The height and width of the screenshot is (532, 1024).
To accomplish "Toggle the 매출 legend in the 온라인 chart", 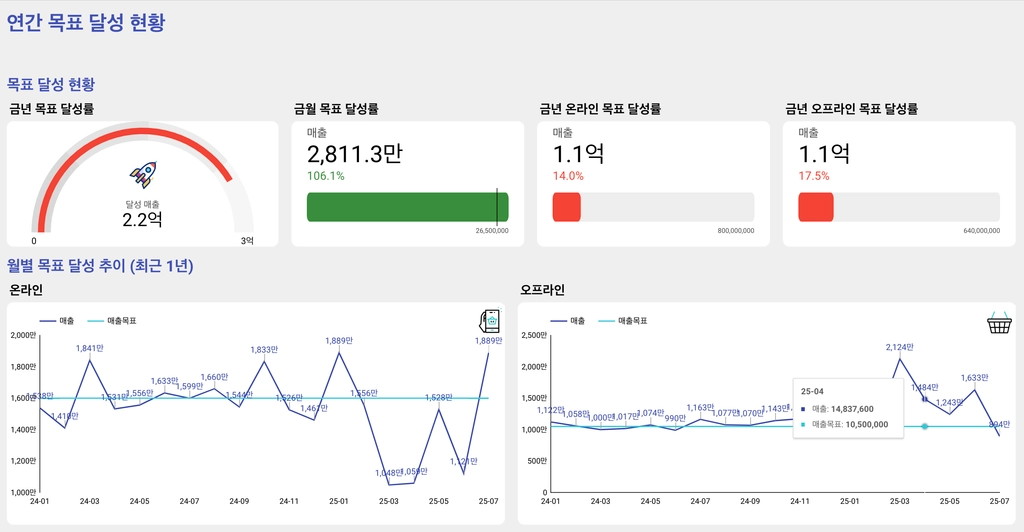I will [x=57, y=321].
